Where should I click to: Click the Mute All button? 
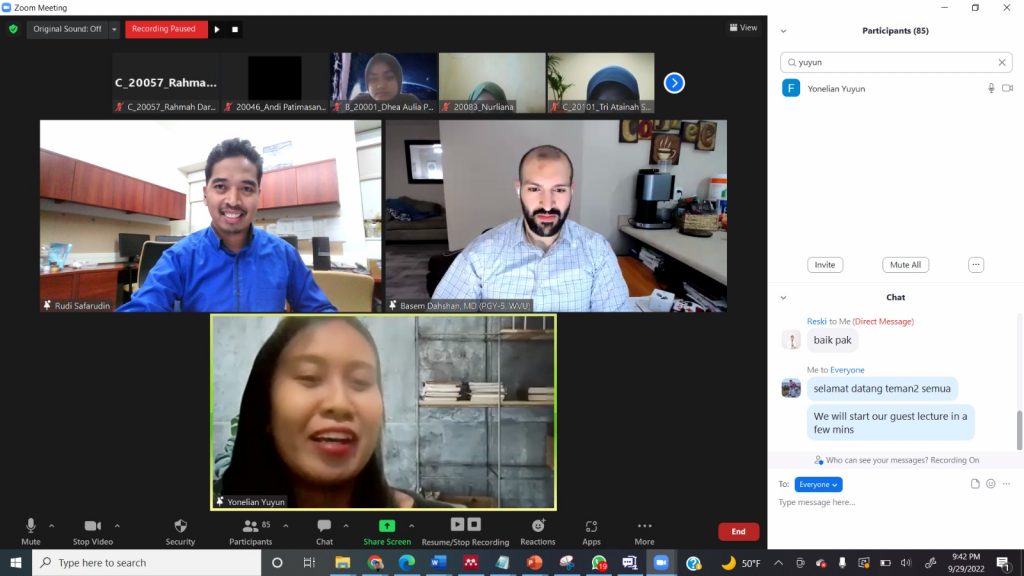point(905,265)
